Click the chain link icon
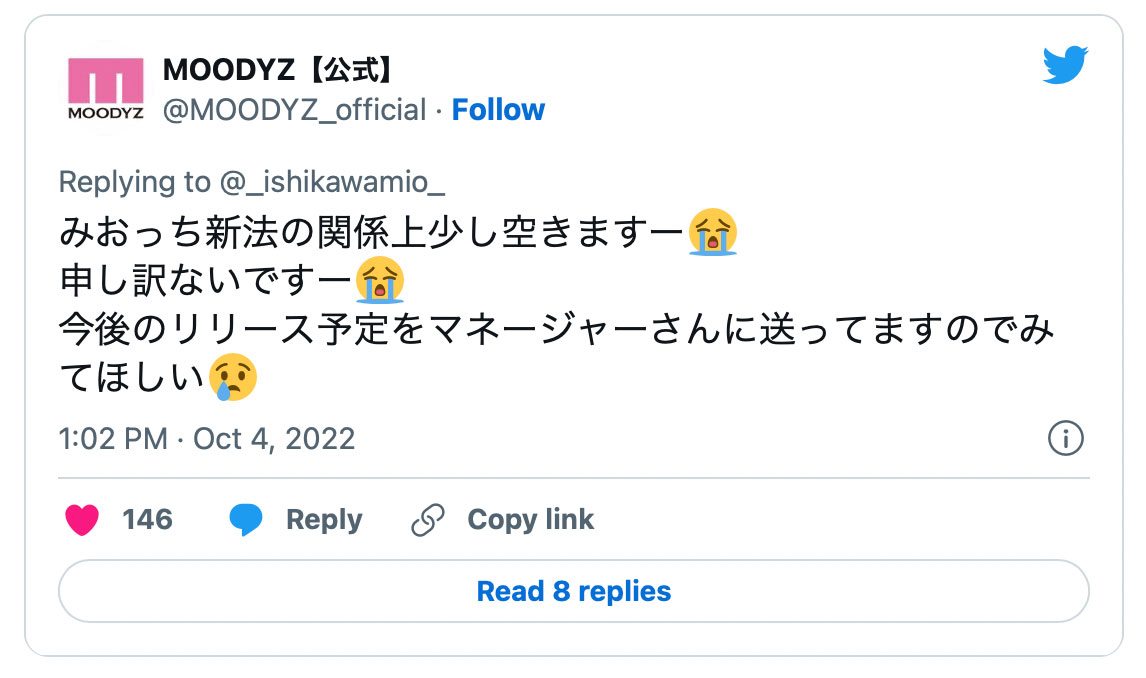 coord(428,520)
